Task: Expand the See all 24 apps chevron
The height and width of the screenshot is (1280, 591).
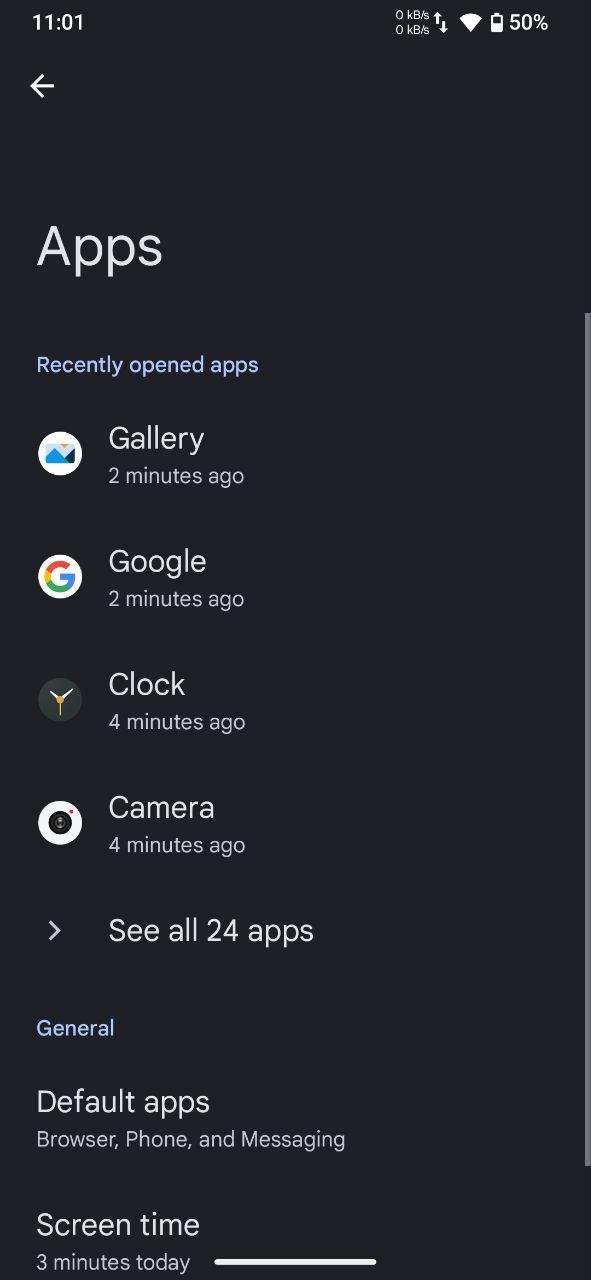Action: coord(55,931)
